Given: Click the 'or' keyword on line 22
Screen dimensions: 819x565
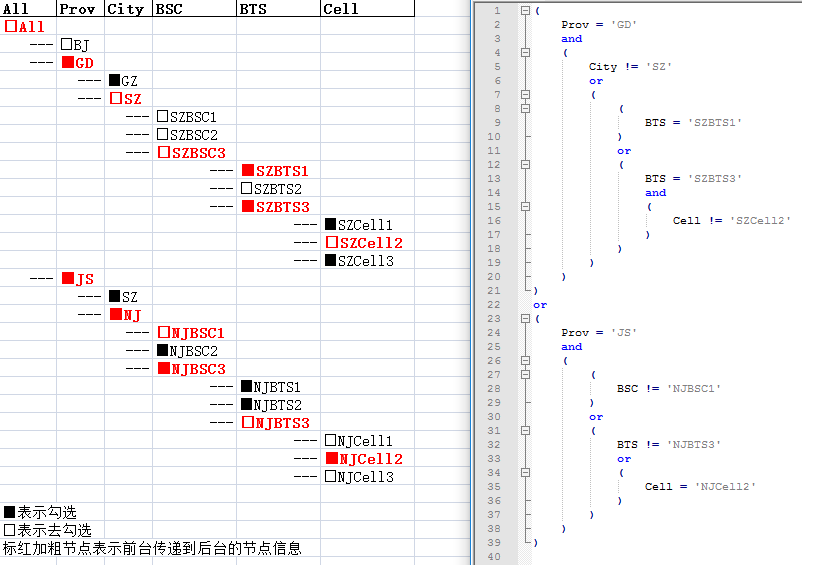Looking at the screenshot, I should [540, 305].
